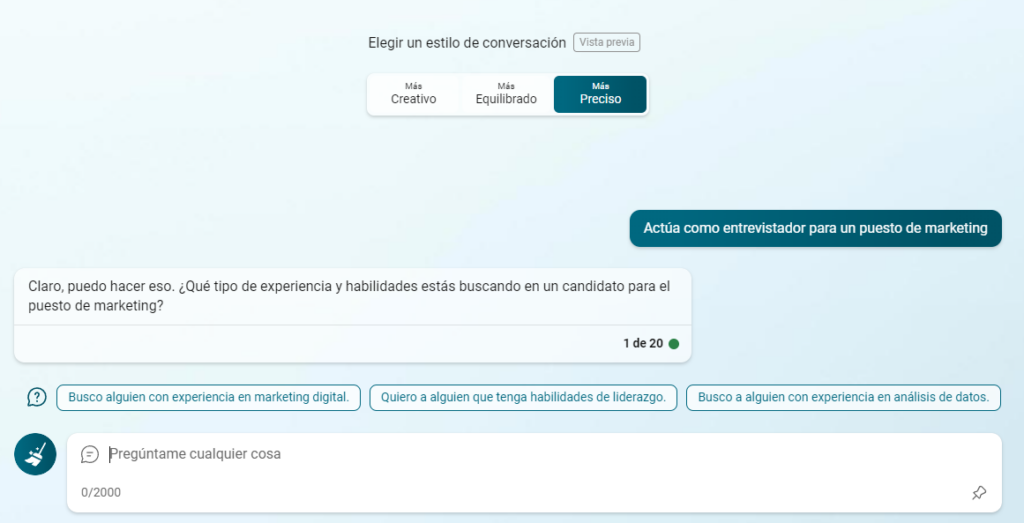
Task: Click the 0/2000 character counter
Action: click(101, 492)
